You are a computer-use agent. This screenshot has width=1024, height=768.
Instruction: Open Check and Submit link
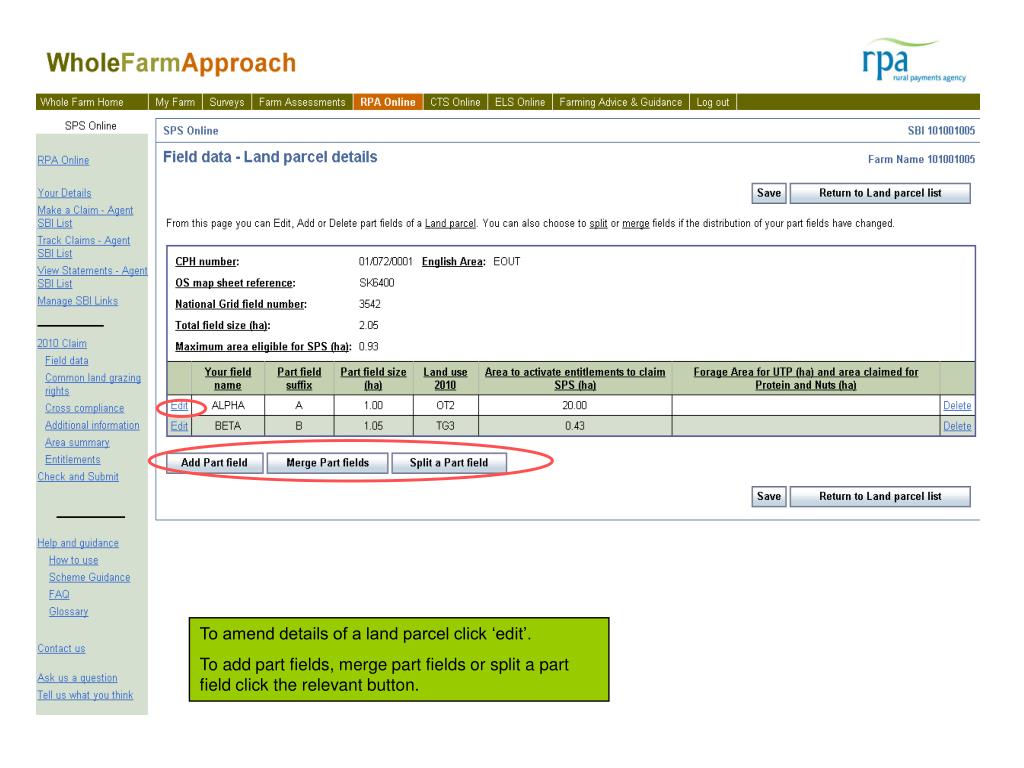tap(78, 477)
